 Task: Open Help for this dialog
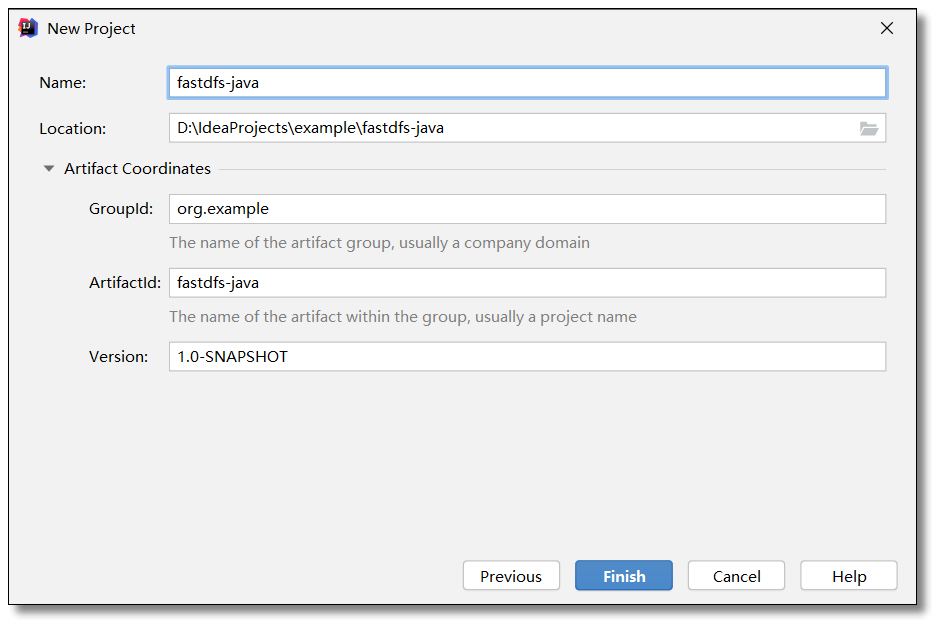click(849, 576)
